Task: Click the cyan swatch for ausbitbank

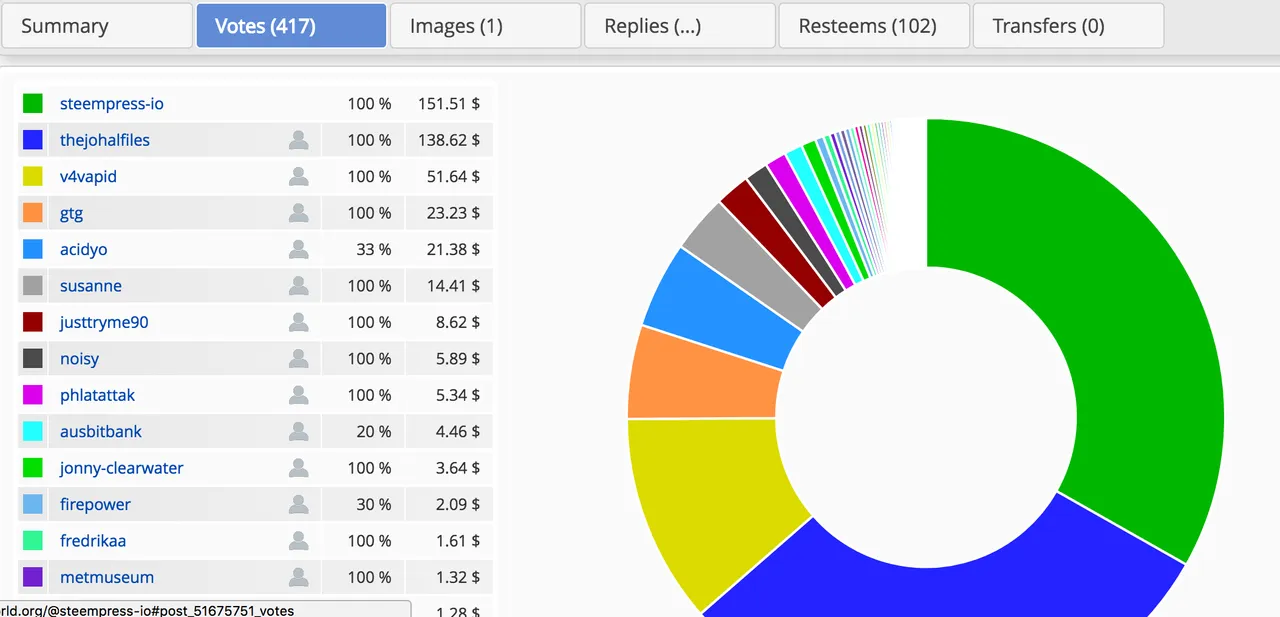Action: click(x=32, y=432)
